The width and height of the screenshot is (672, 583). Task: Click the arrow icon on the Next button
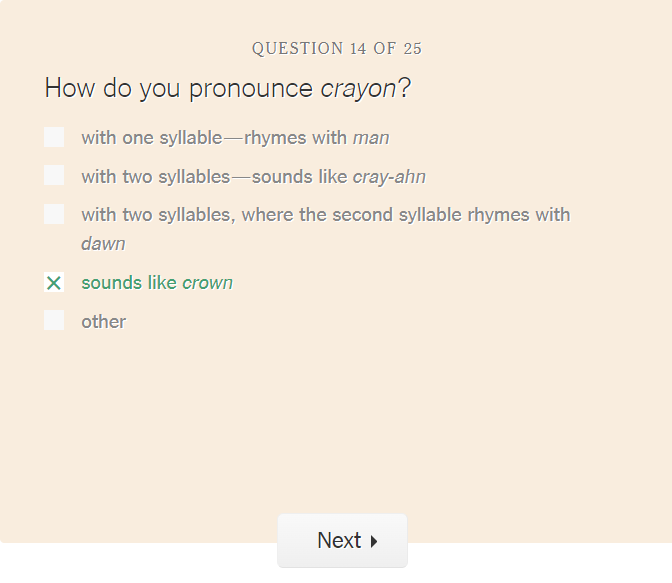[374, 541]
